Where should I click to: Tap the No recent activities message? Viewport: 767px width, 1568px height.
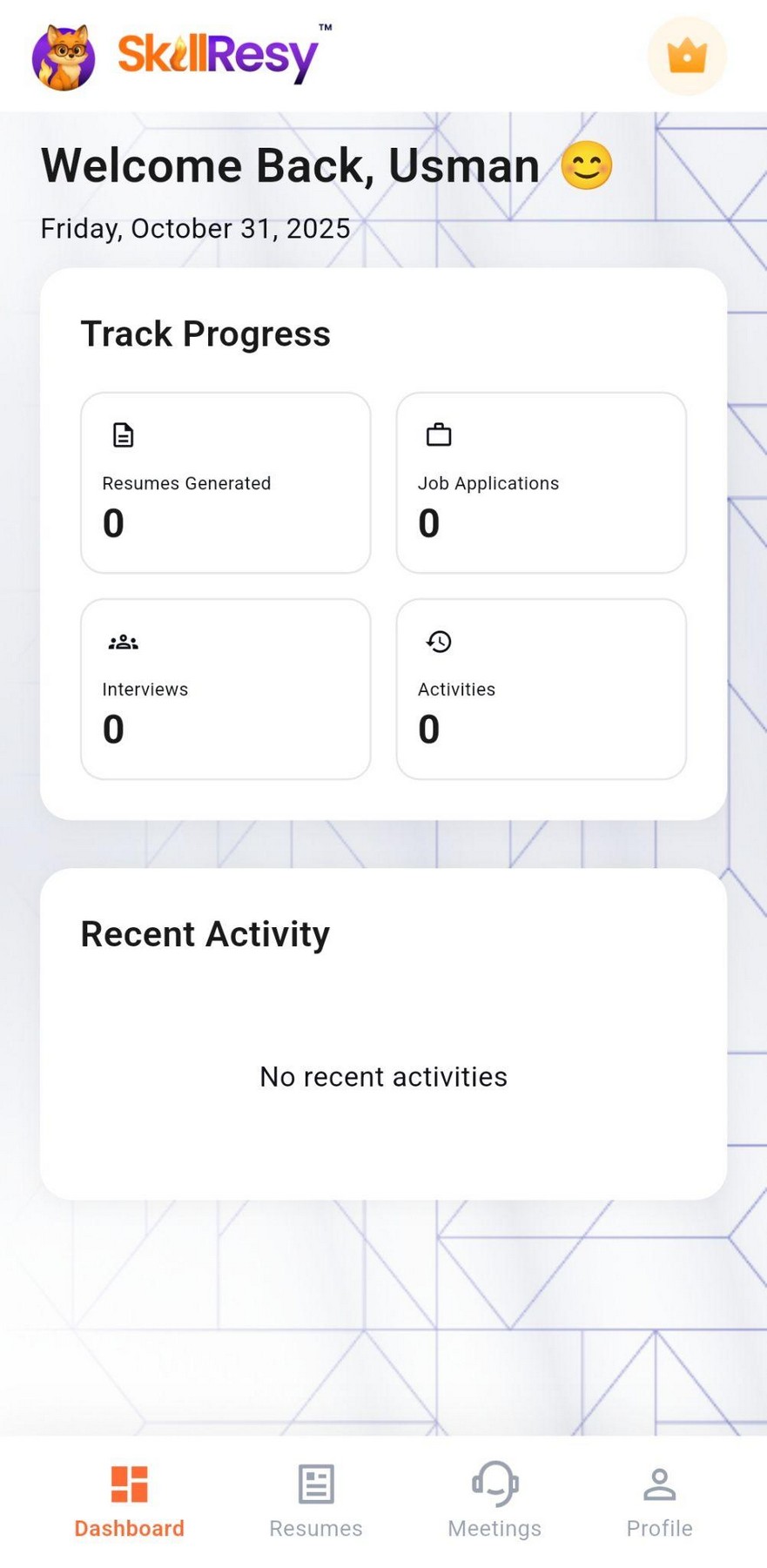[x=382, y=1076]
